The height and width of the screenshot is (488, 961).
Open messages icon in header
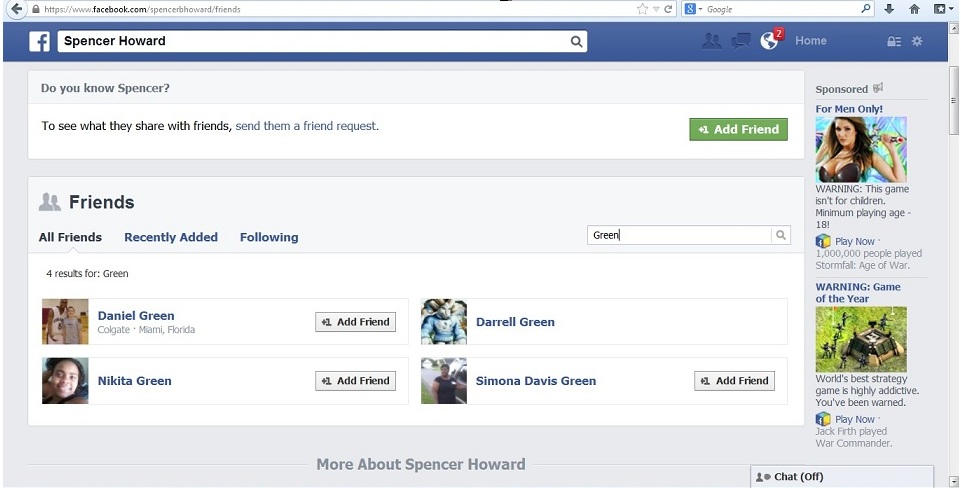741,41
